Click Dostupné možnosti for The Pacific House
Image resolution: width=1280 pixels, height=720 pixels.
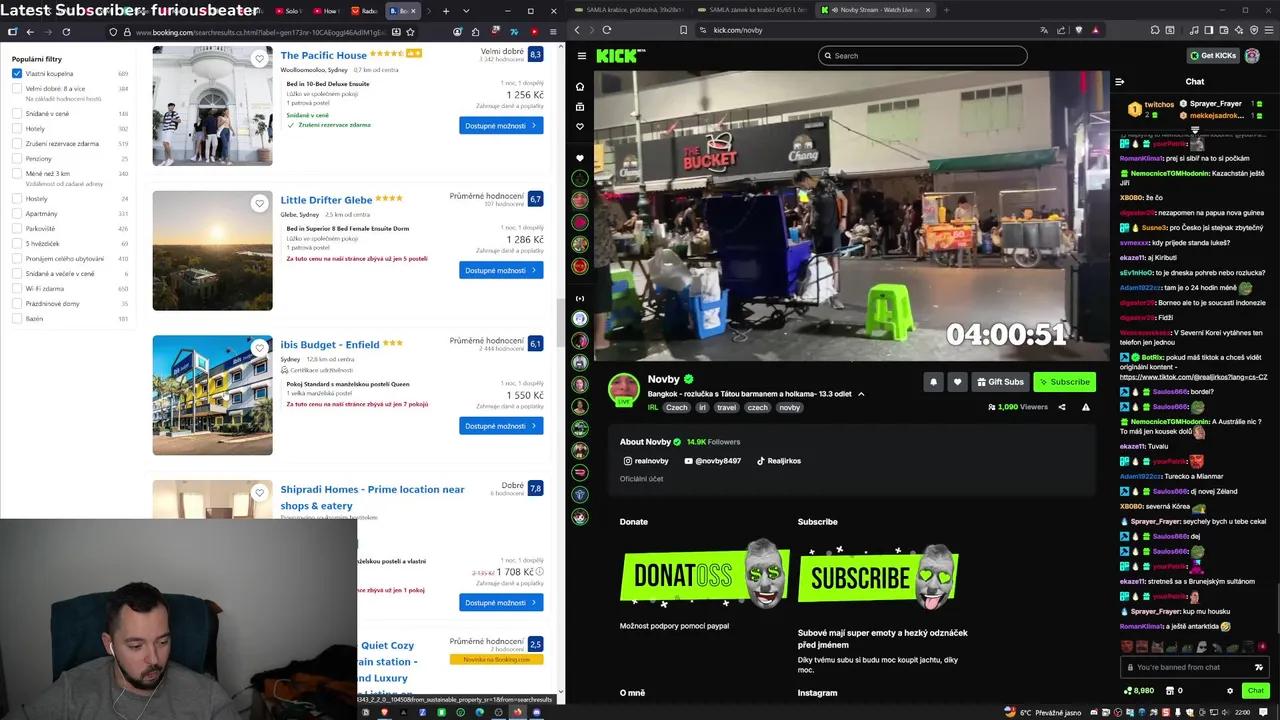501,126
